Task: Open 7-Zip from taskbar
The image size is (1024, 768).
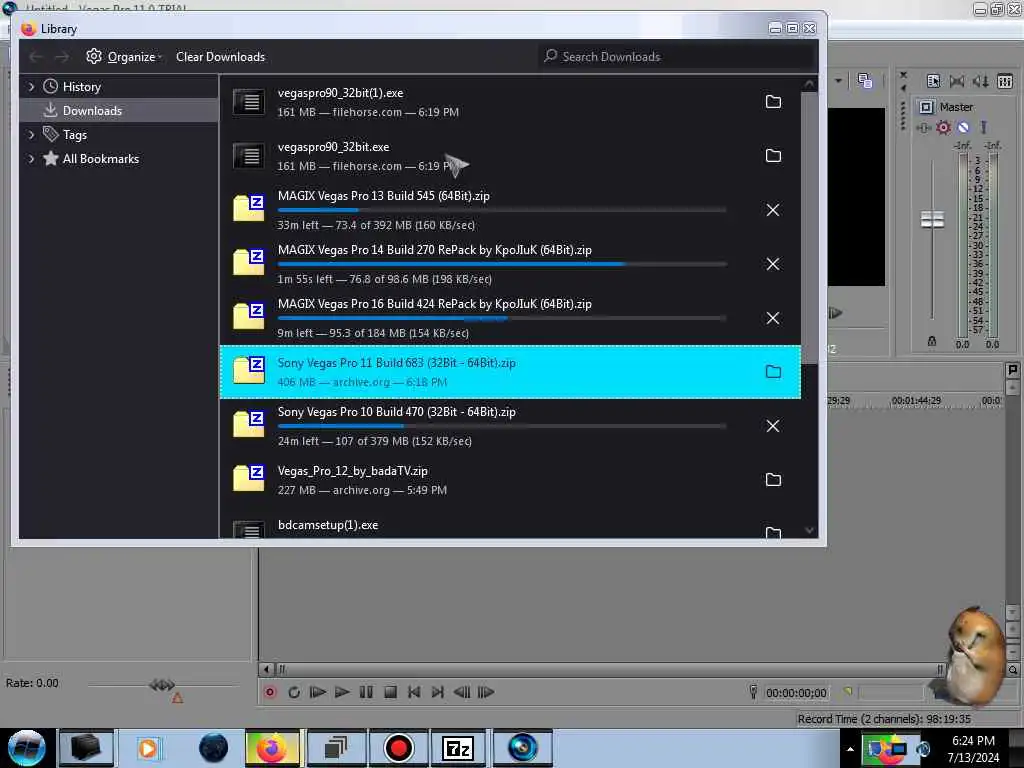Action: pos(458,748)
